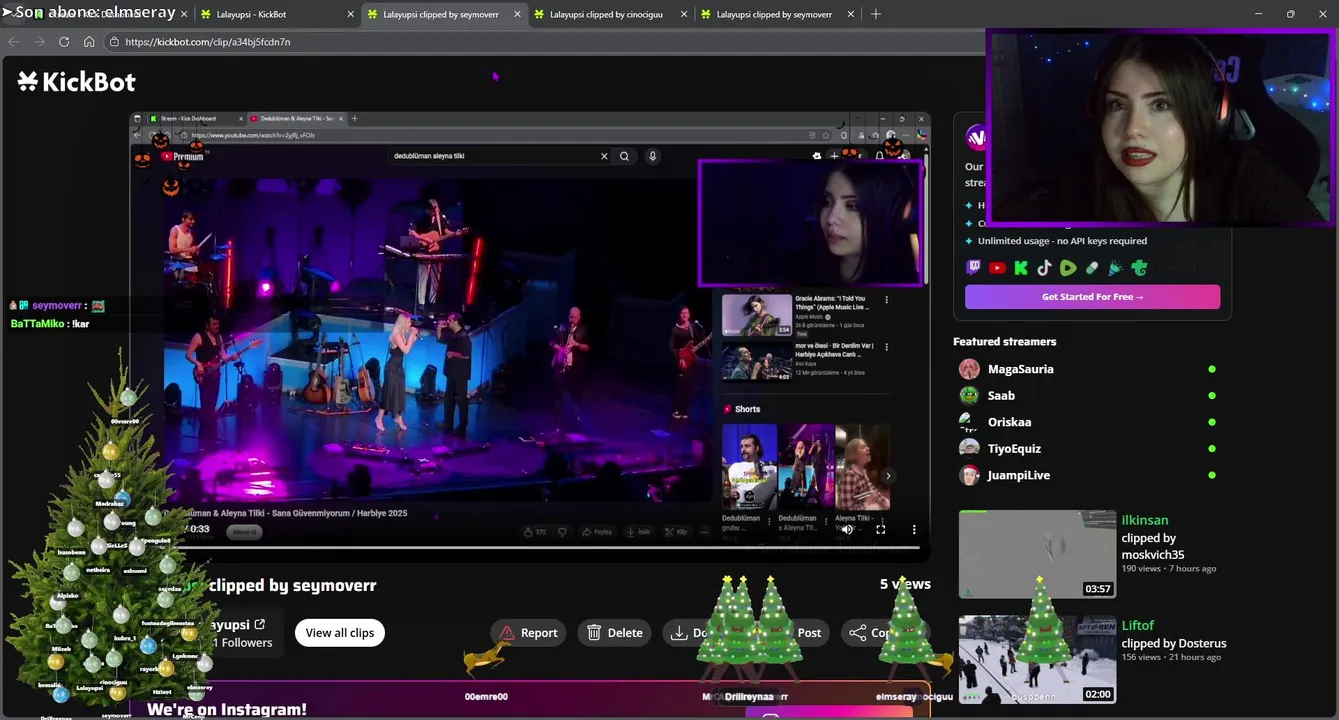Image resolution: width=1339 pixels, height=720 pixels.
Task: Select the We're on Instagram! text
Action: pyautogui.click(x=227, y=709)
